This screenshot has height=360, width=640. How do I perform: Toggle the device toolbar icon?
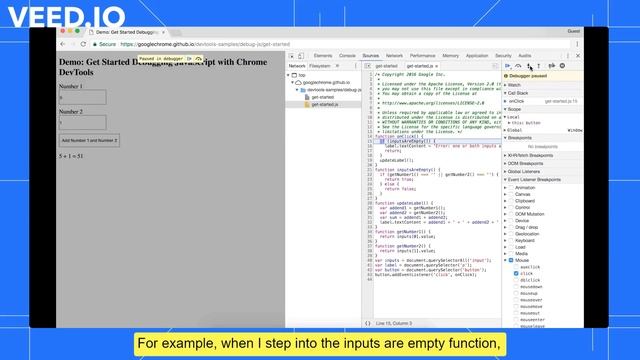[301, 56]
